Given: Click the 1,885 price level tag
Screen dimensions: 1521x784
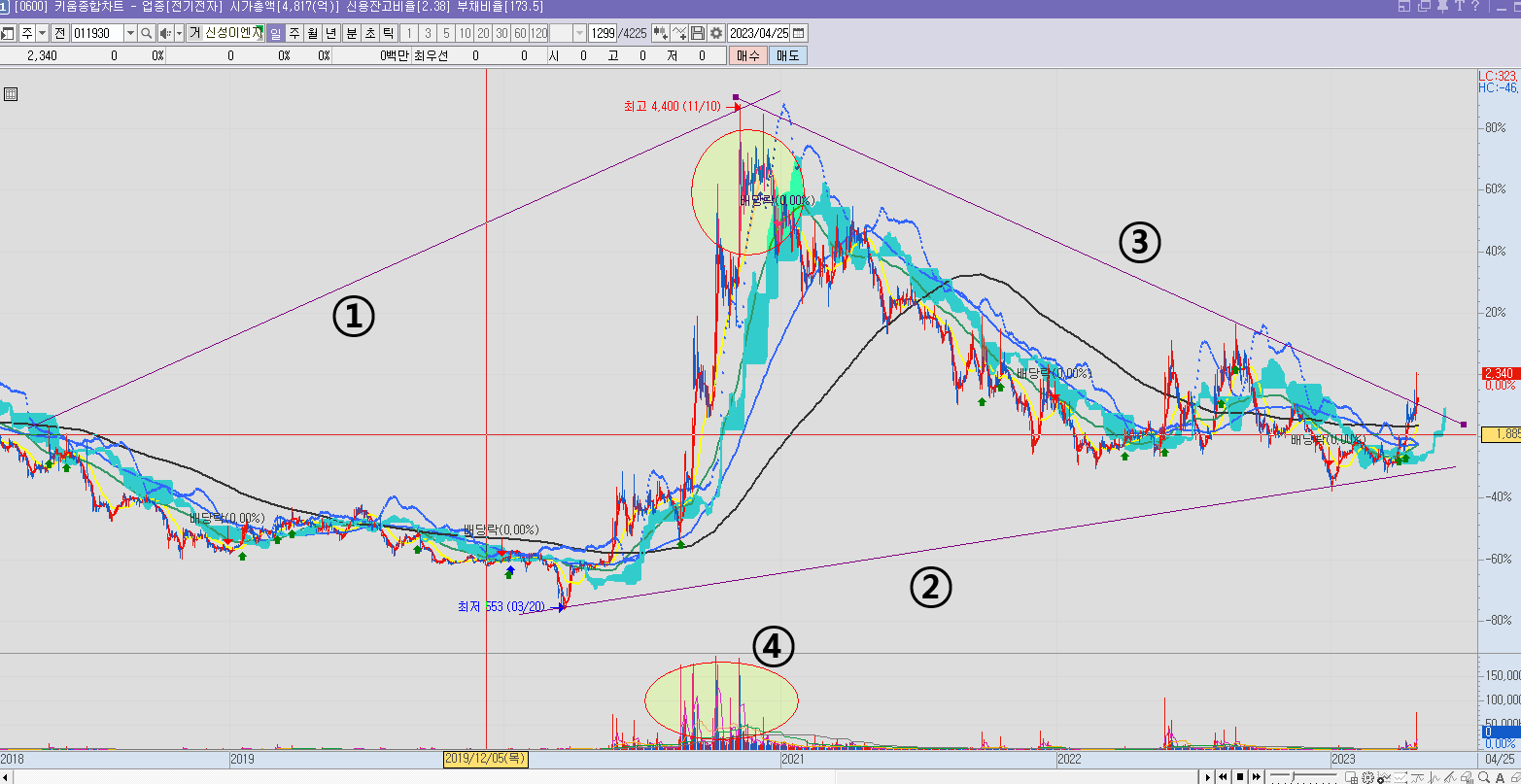Looking at the screenshot, I should [1502, 434].
